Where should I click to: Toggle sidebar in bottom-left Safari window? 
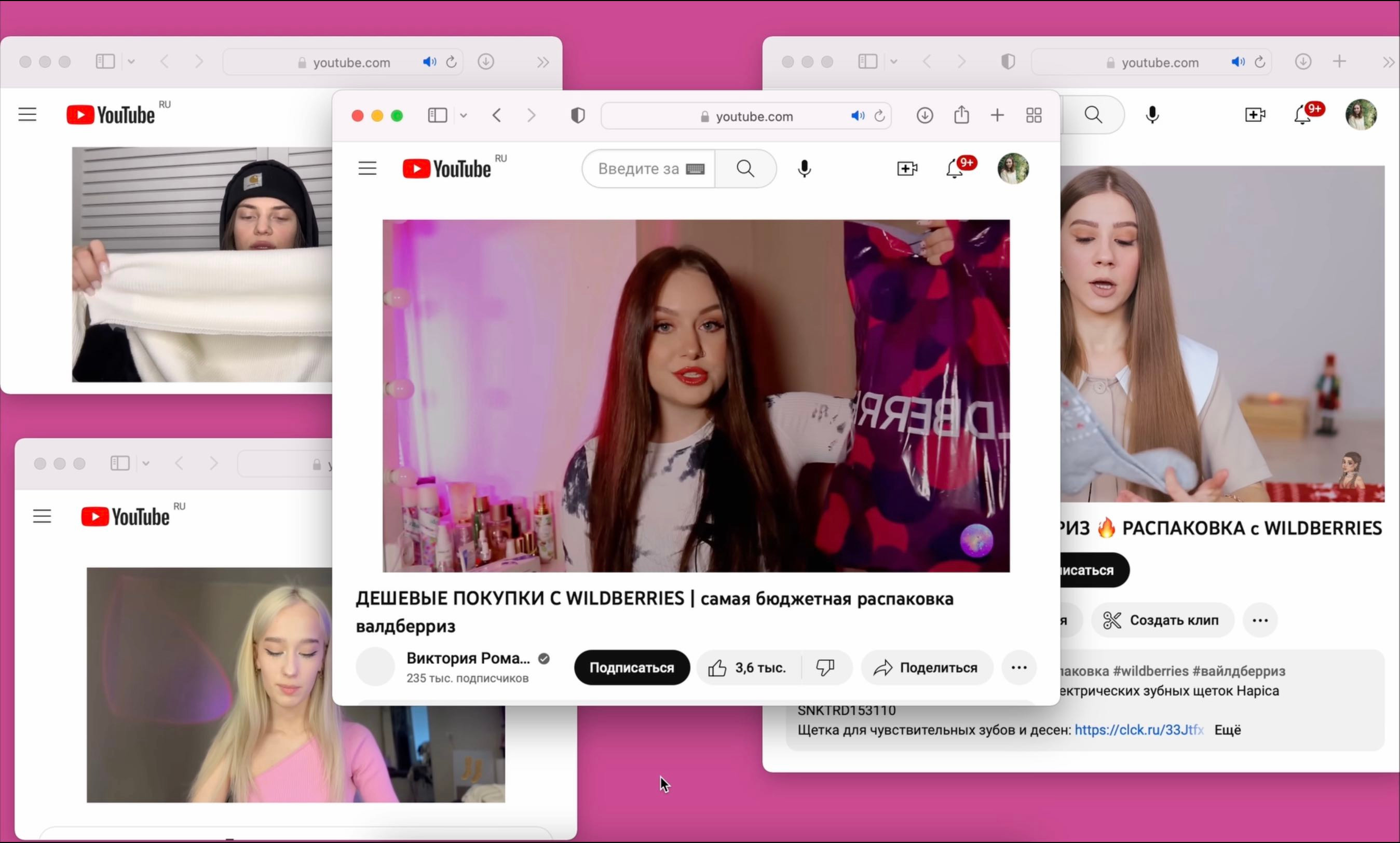tap(120, 463)
